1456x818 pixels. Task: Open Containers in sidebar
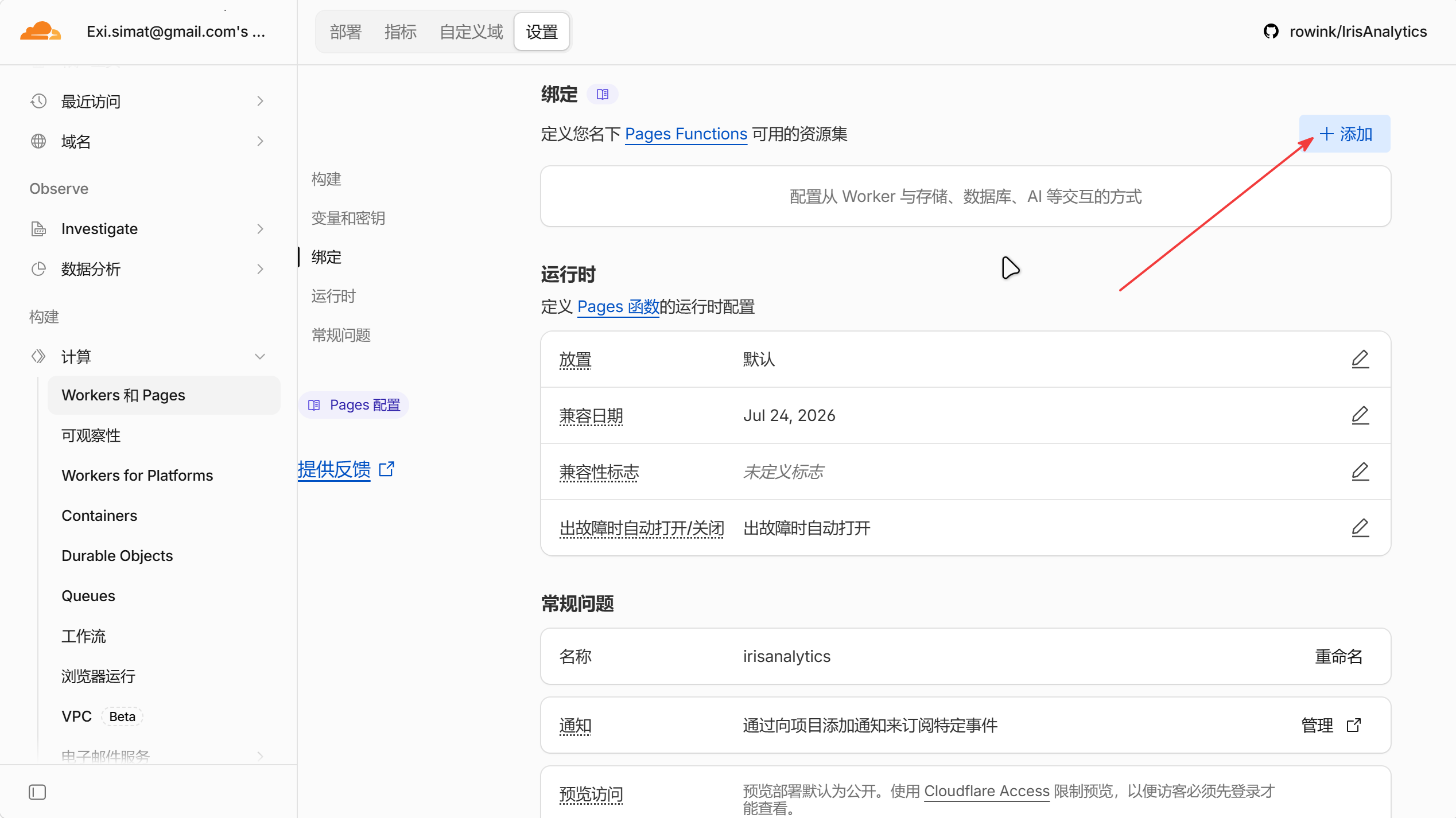coord(99,516)
